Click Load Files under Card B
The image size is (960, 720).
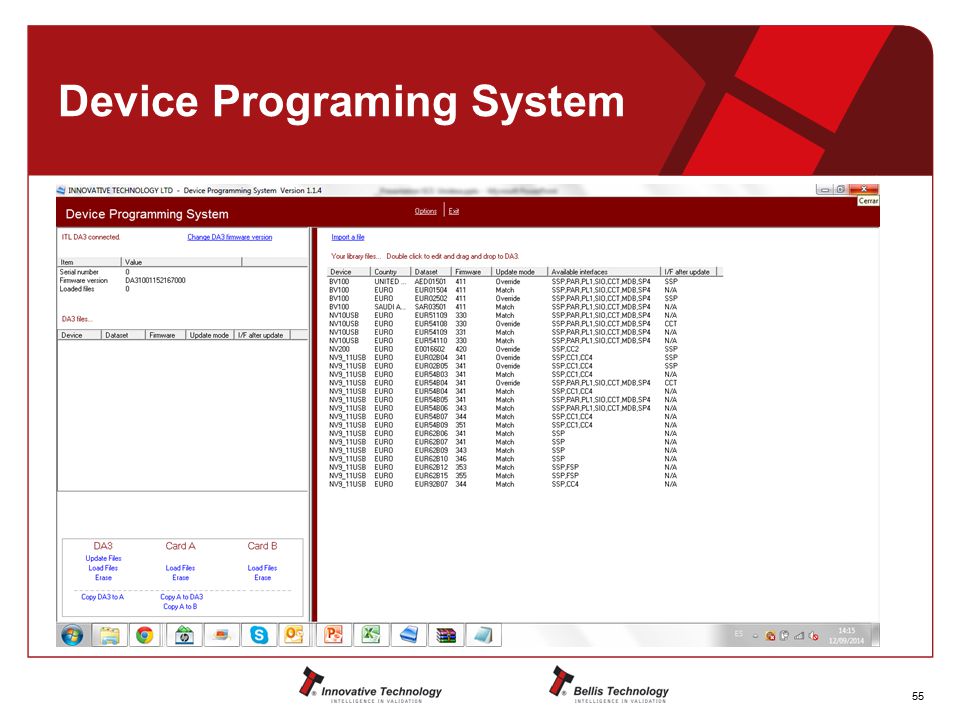click(x=262, y=568)
